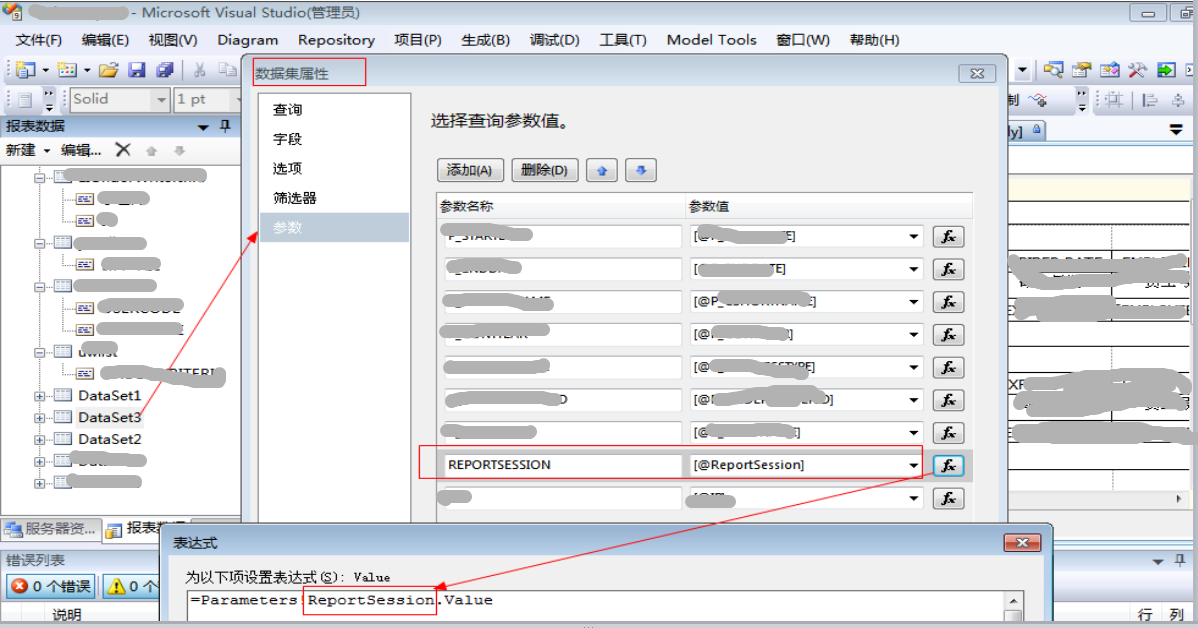The height and width of the screenshot is (628, 1198).
Task: Open the 帮助(H) menu
Action: (x=874, y=40)
